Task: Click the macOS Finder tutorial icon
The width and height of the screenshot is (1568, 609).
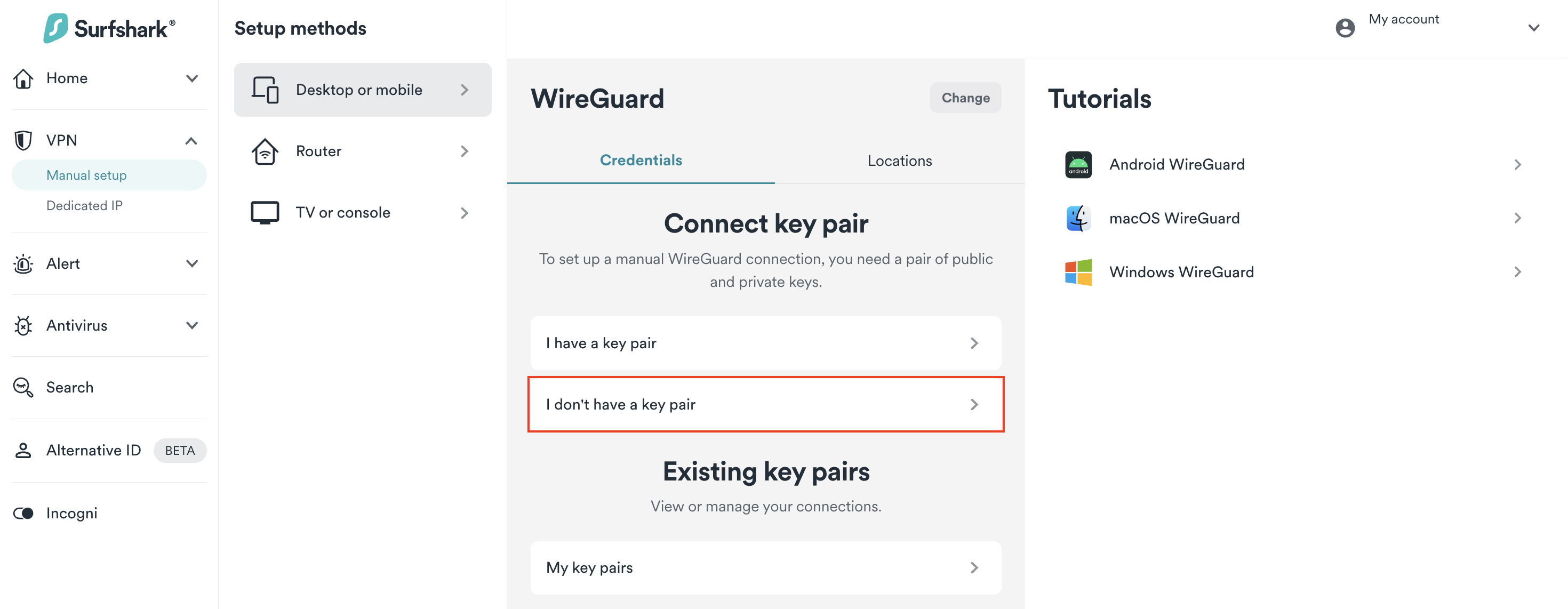Action: pos(1078,219)
